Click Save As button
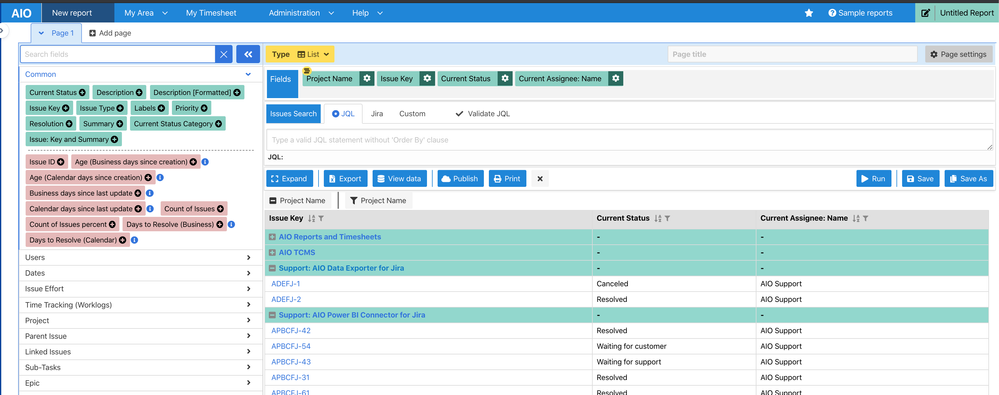 [x=969, y=179]
